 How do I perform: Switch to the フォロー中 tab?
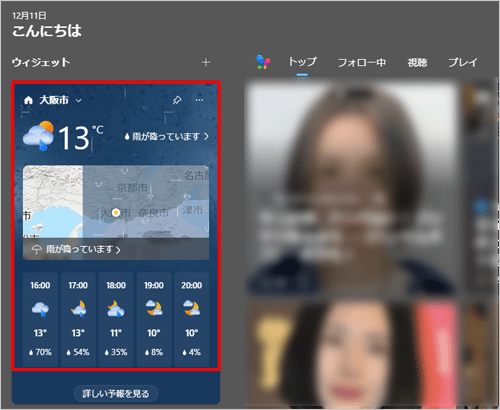coord(362,62)
